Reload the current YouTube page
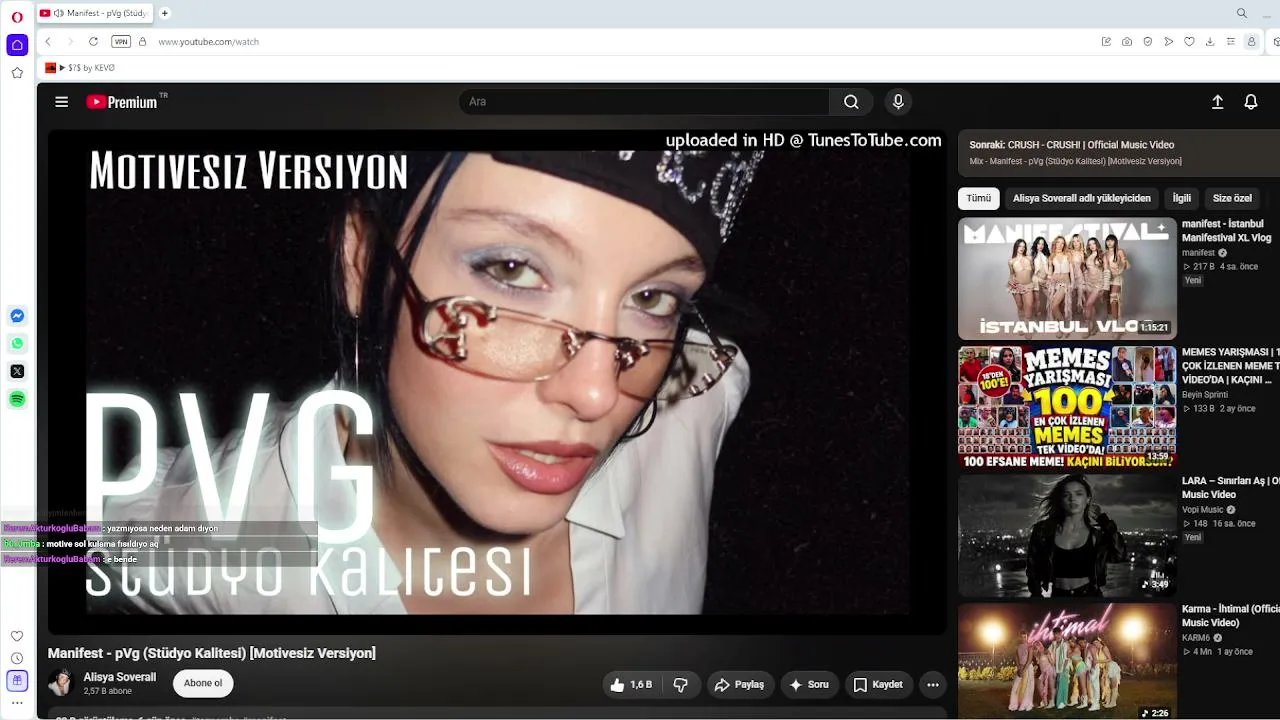The width and height of the screenshot is (1280, 720). (93, 42)
